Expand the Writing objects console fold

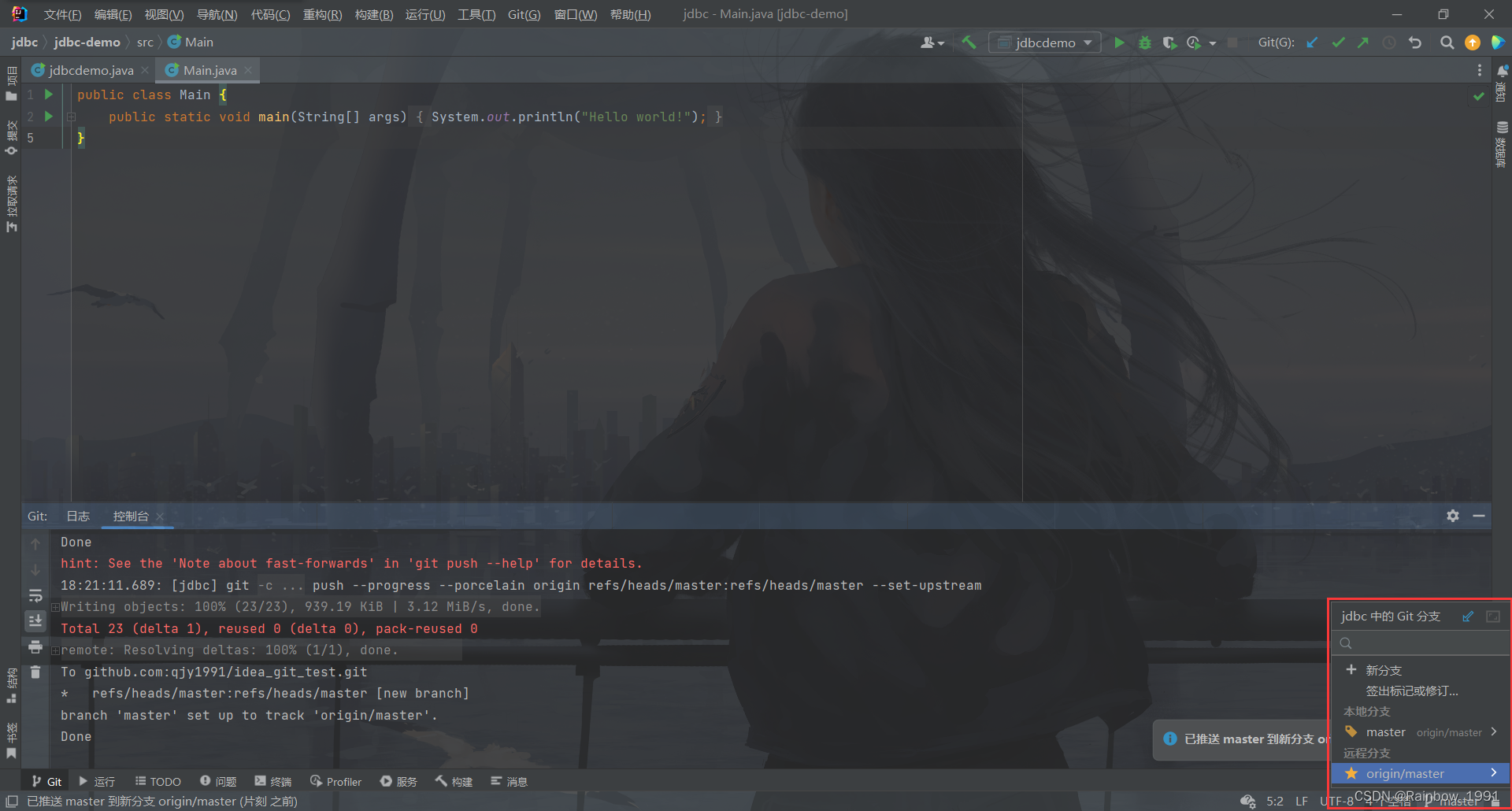55,607
